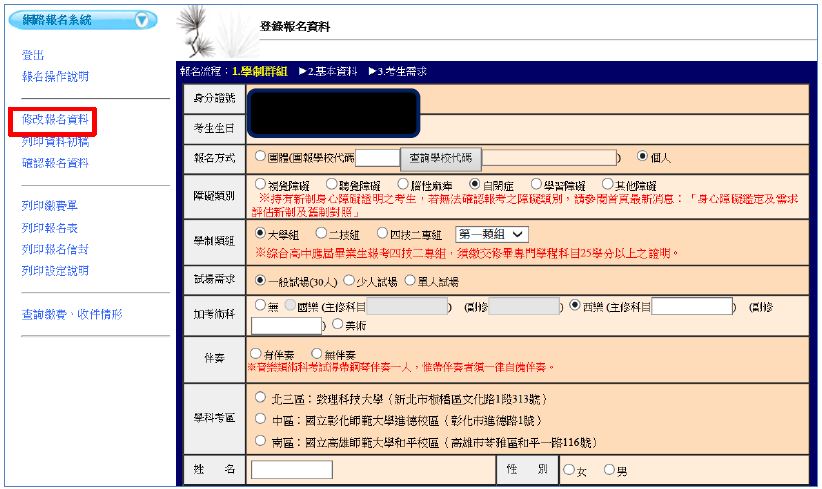Image resolution: width=822 pixels, height=489 pixels.
Task: Select 腦性麻痺 radio button
Action: point(403,184)
